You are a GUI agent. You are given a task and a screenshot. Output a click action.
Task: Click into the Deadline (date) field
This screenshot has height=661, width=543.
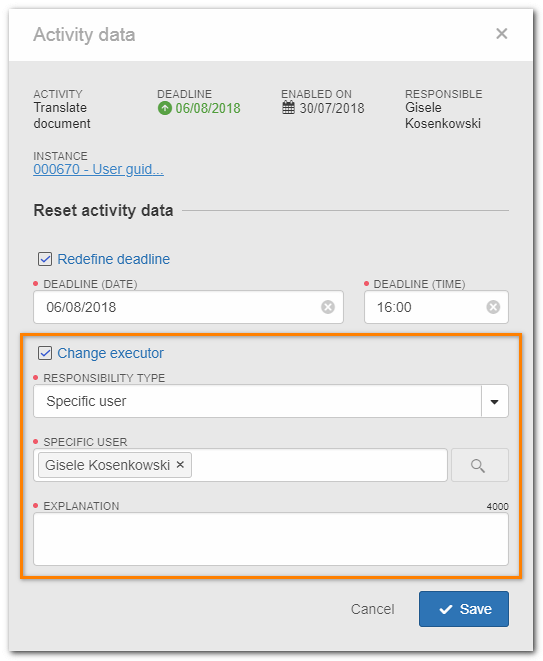pos(188,307)
